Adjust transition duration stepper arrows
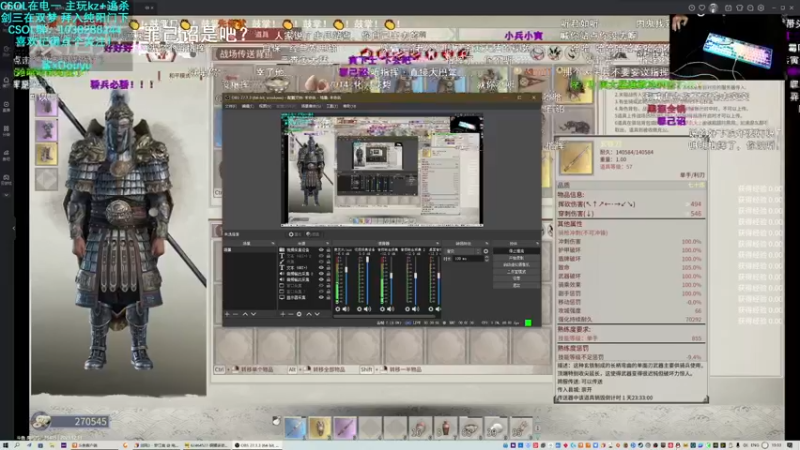 click(487, 259)
